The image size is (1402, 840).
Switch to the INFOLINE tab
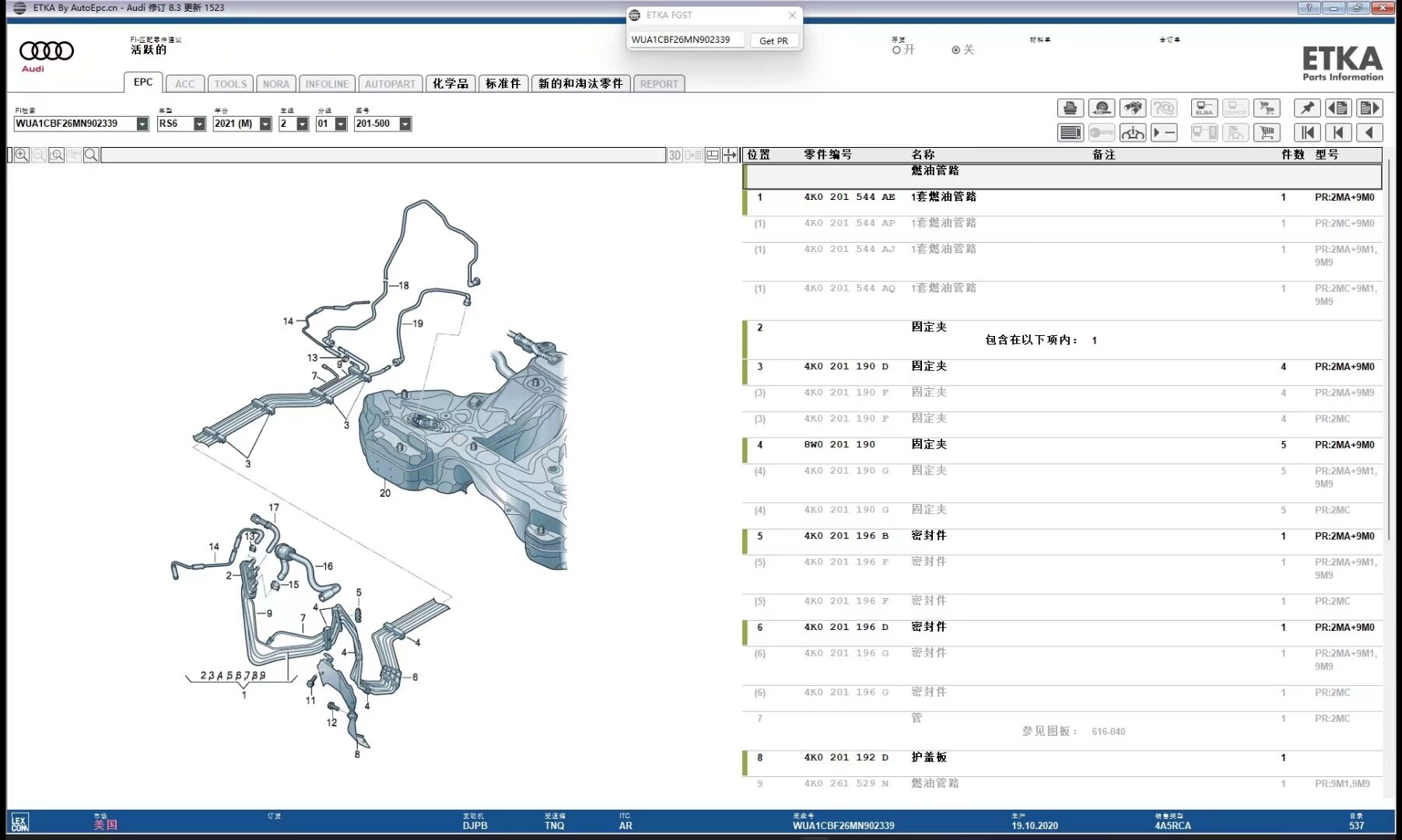327,84
